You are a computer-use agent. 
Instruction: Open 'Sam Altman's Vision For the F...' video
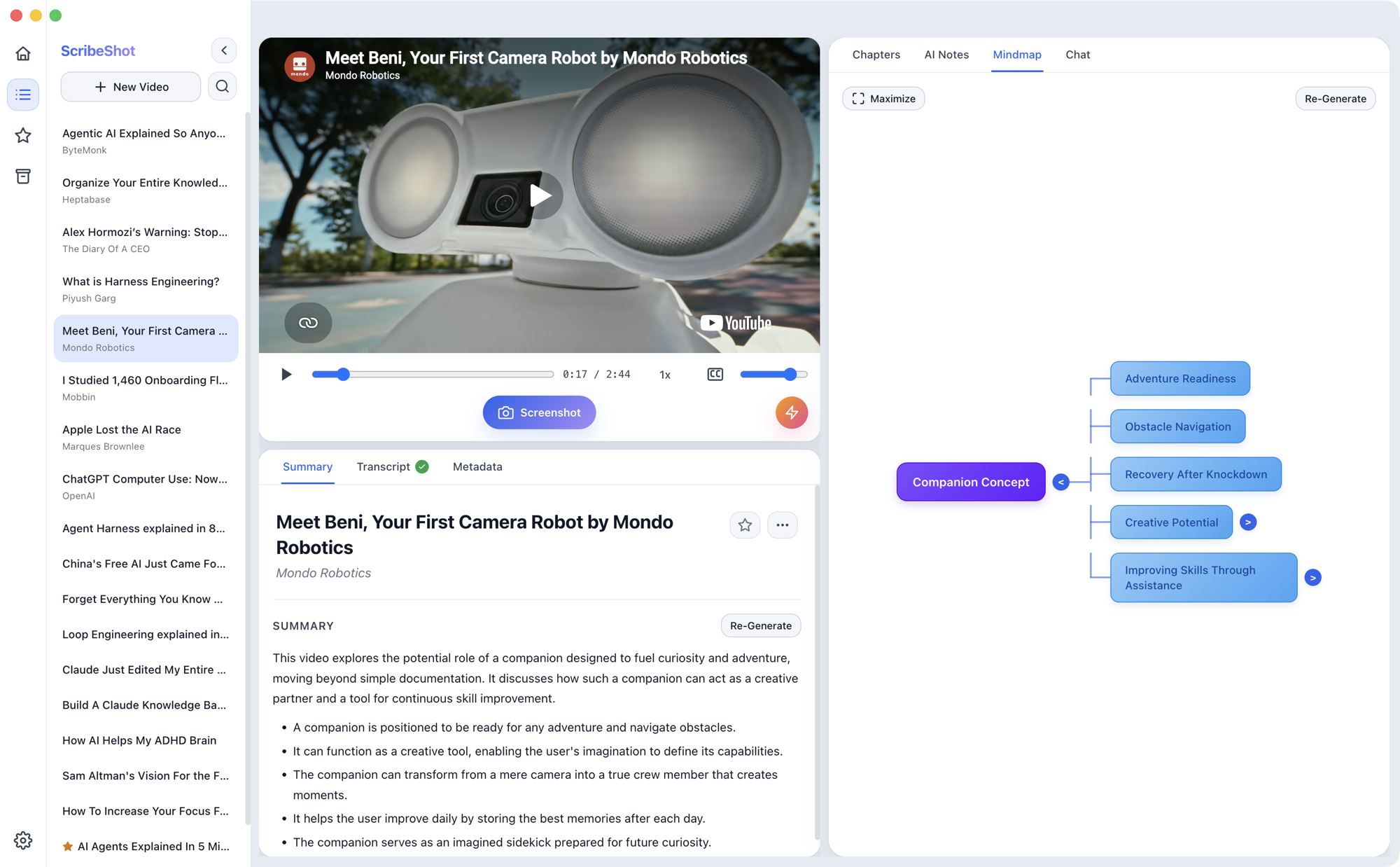point(146,776)
